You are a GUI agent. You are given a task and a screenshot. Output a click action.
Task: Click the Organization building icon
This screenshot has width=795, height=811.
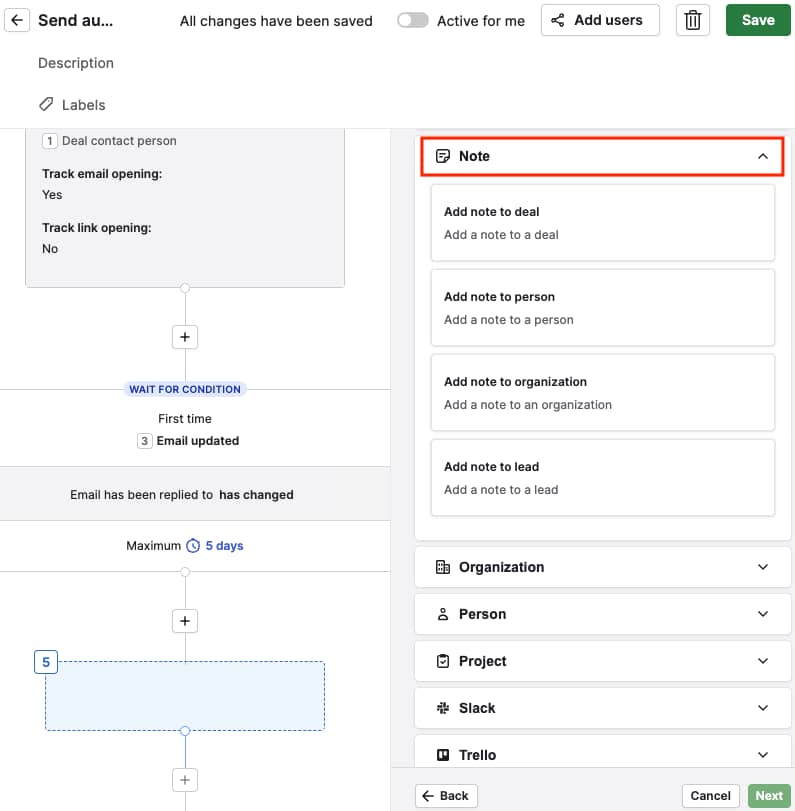(442, 567)
